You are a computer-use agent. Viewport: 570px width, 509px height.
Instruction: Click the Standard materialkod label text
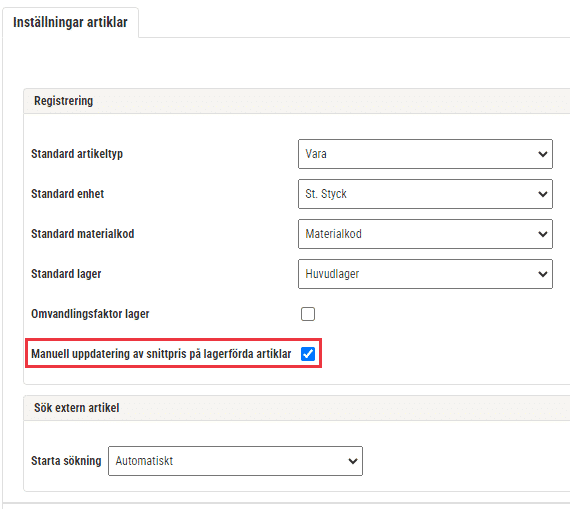click(x=83, y=234)
